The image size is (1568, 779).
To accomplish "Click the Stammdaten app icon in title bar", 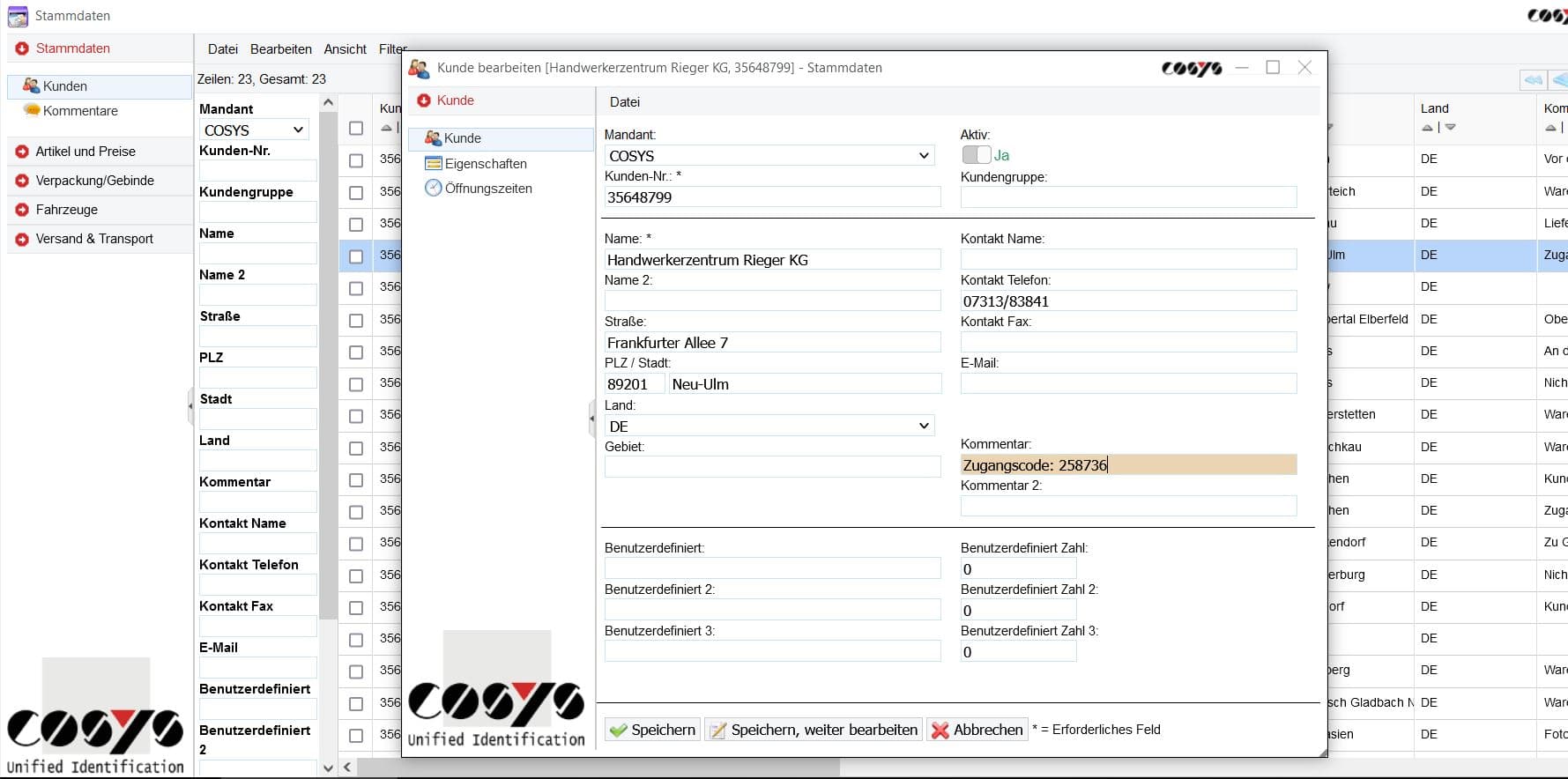I will (x=18, y=16).
